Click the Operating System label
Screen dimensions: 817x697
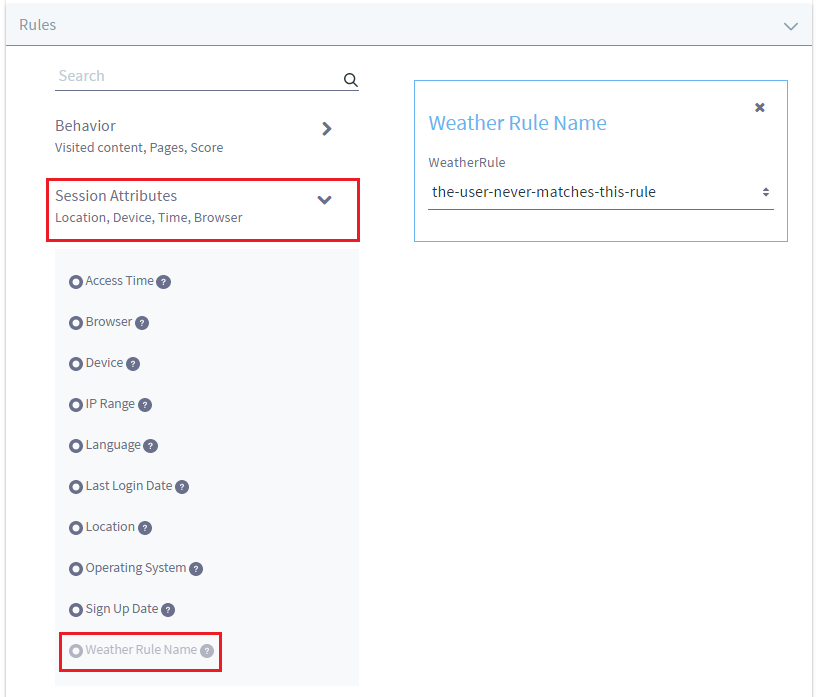click(x=136, y=568)
